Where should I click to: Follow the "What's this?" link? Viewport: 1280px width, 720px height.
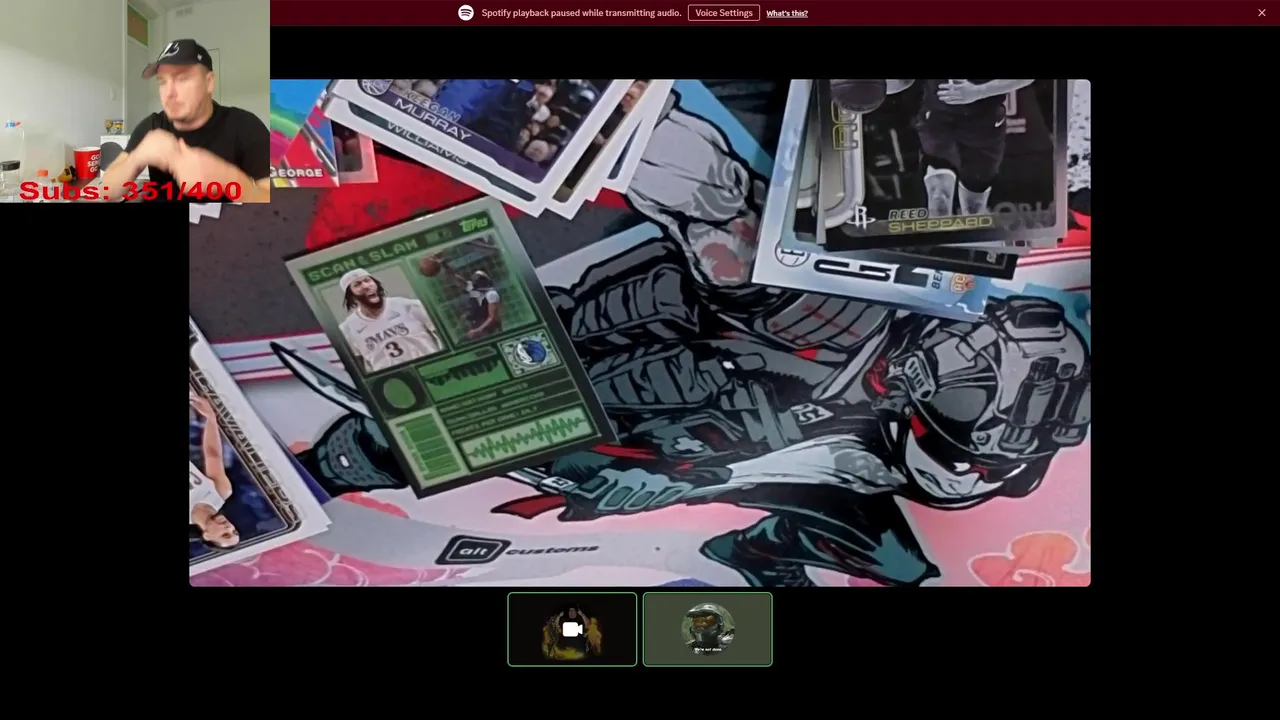[787, 13]
